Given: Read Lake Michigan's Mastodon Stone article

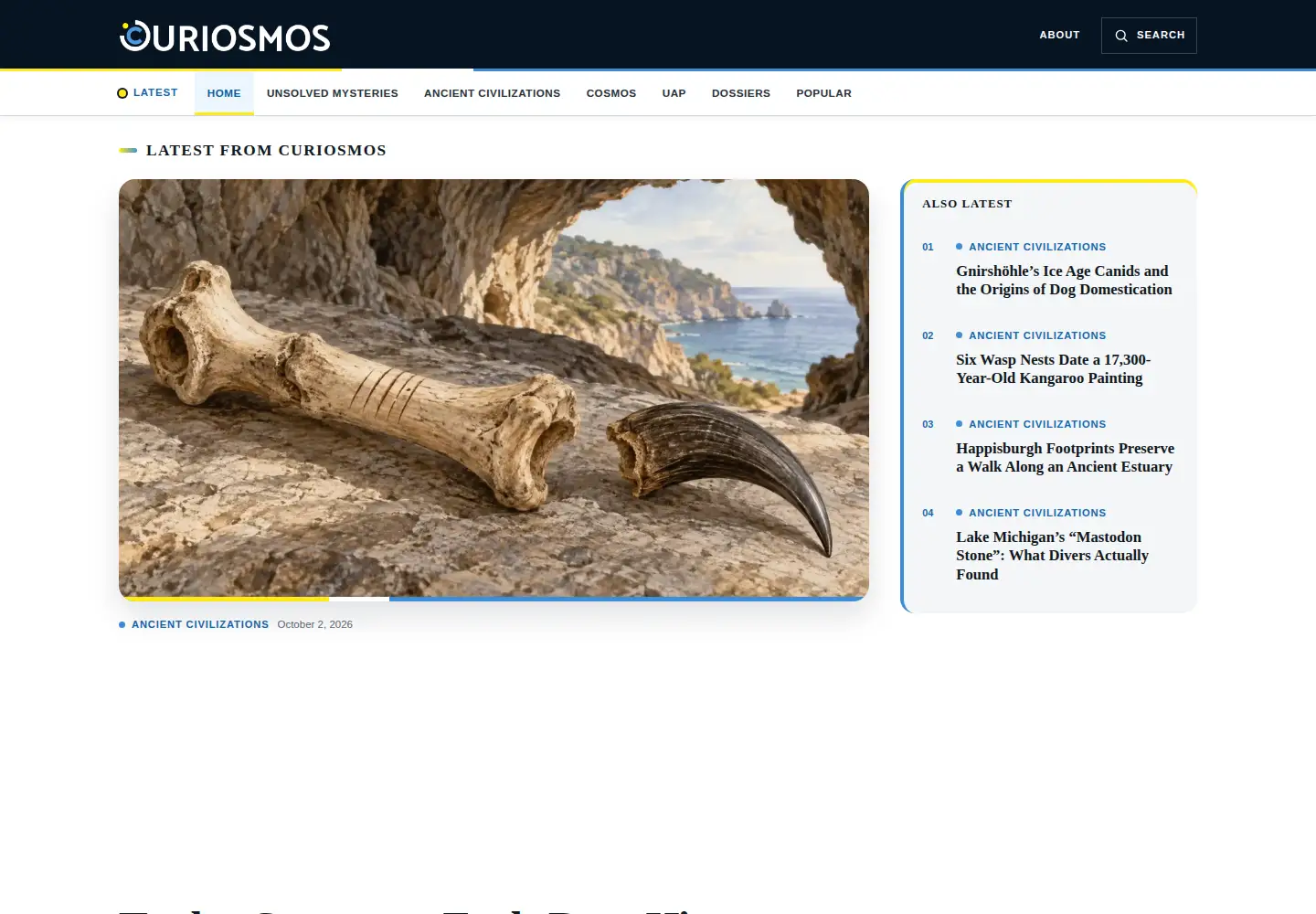Looking at the screenshot, I should [x=1052, y=556].
